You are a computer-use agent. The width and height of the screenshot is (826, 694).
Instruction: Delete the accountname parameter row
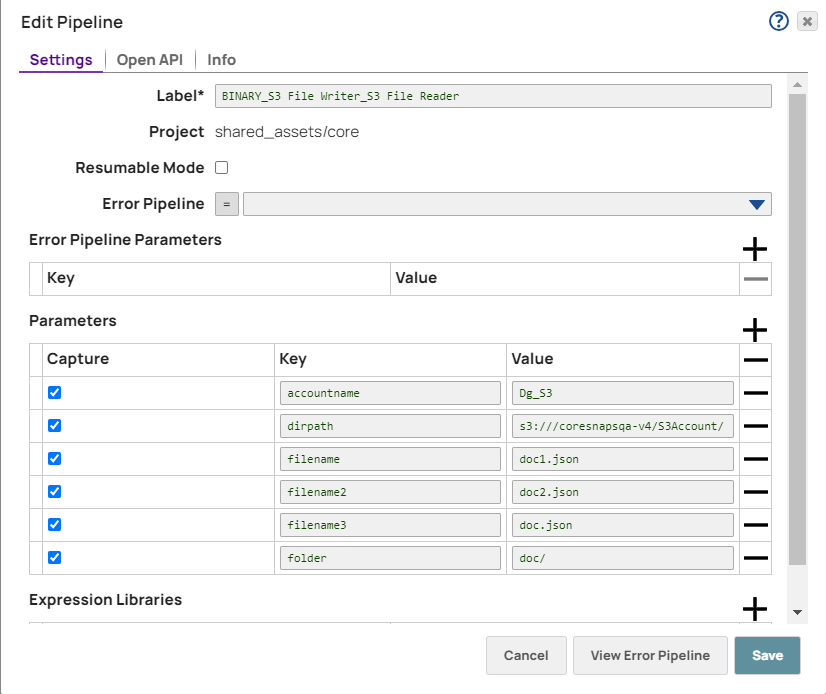pos(756,393)
